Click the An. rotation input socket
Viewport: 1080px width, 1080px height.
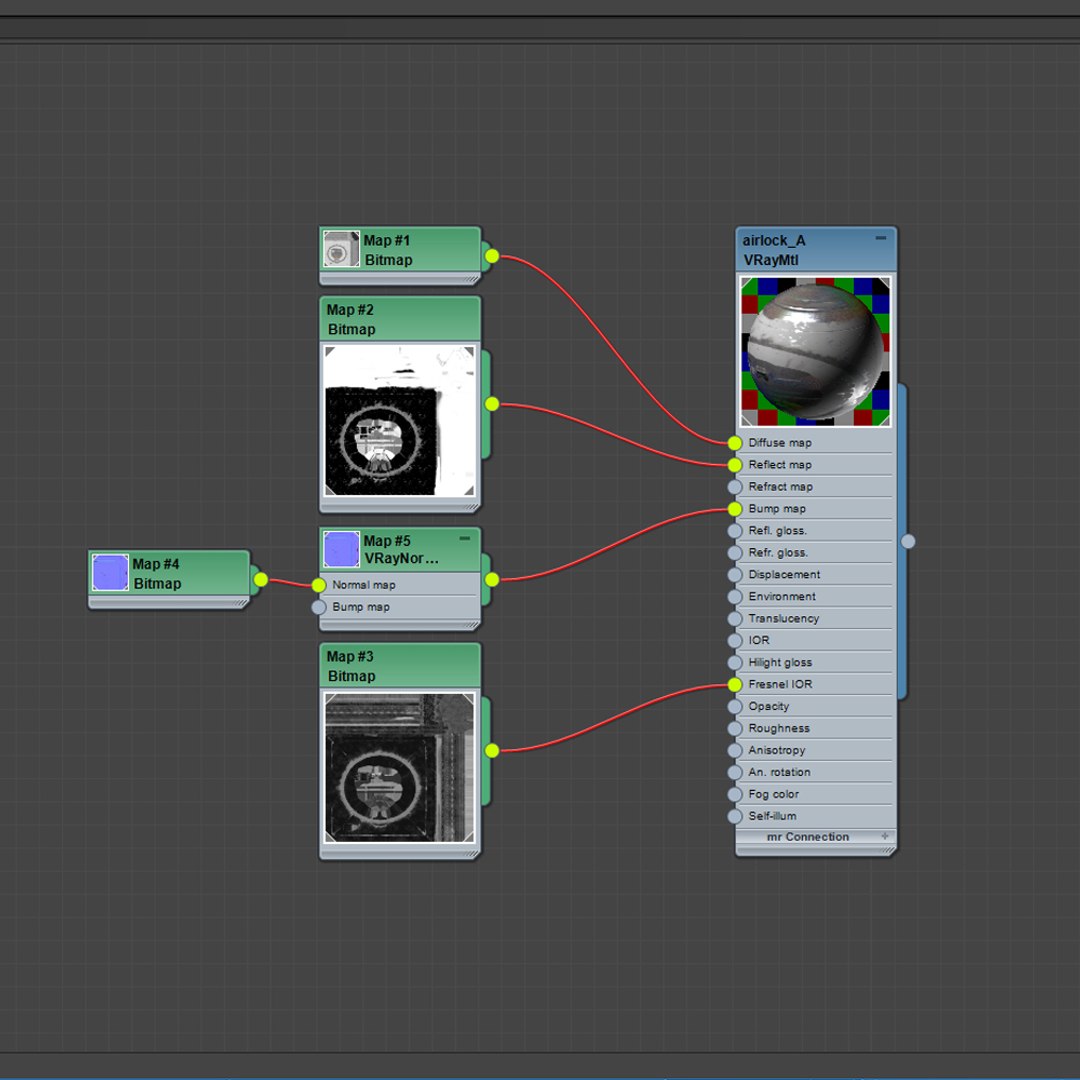pyautogui.click(x=735, y=773)
